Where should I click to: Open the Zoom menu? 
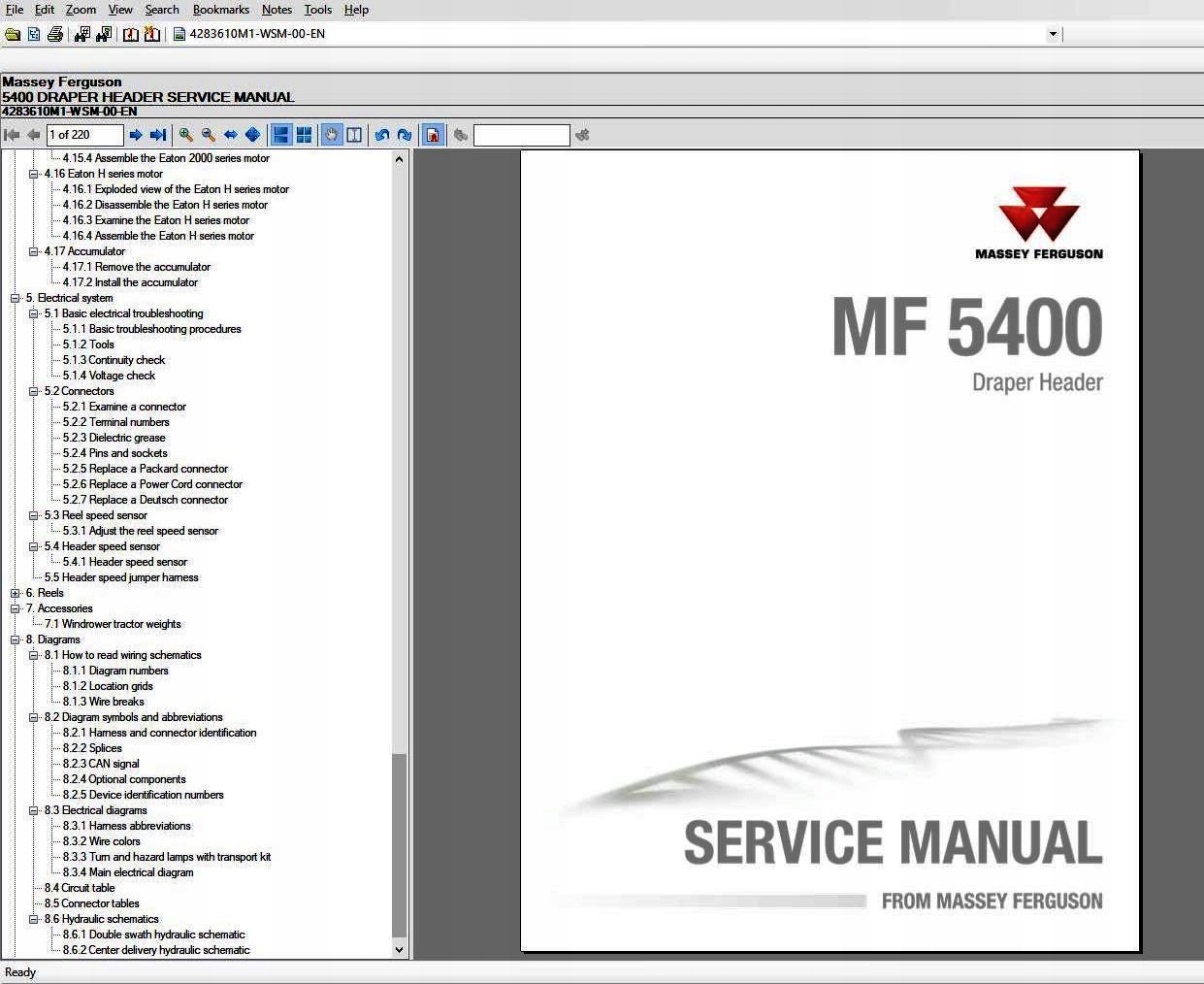point(81,10)
